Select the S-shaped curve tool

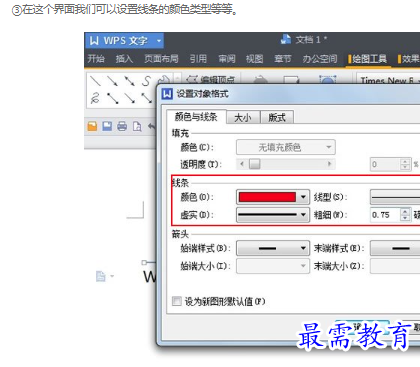pos(146,81)
